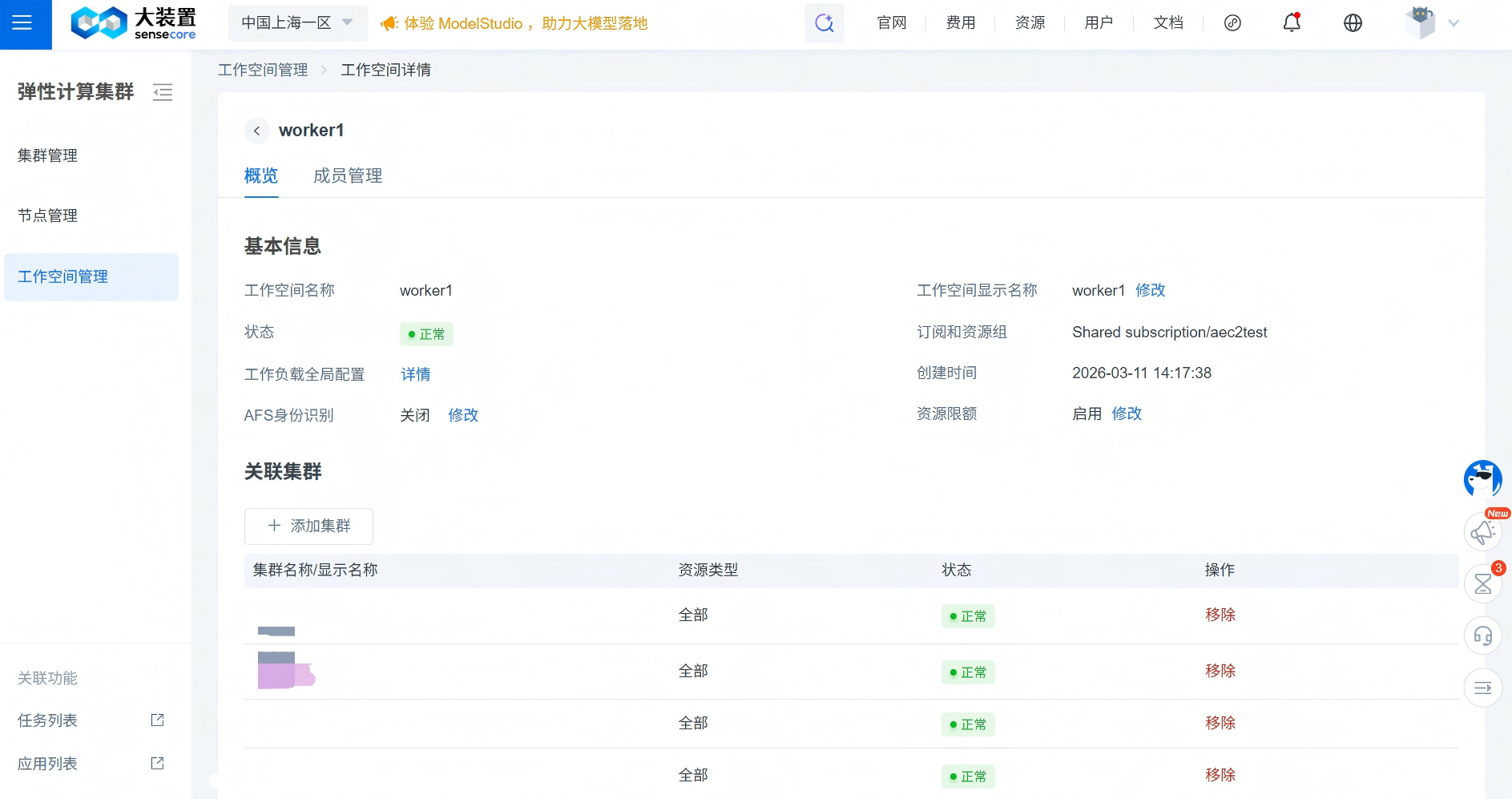Image resolution: width=1512 pixels, height=799 pixels.
Task: Open the language globe icon
Action: tap(1353, 23)
